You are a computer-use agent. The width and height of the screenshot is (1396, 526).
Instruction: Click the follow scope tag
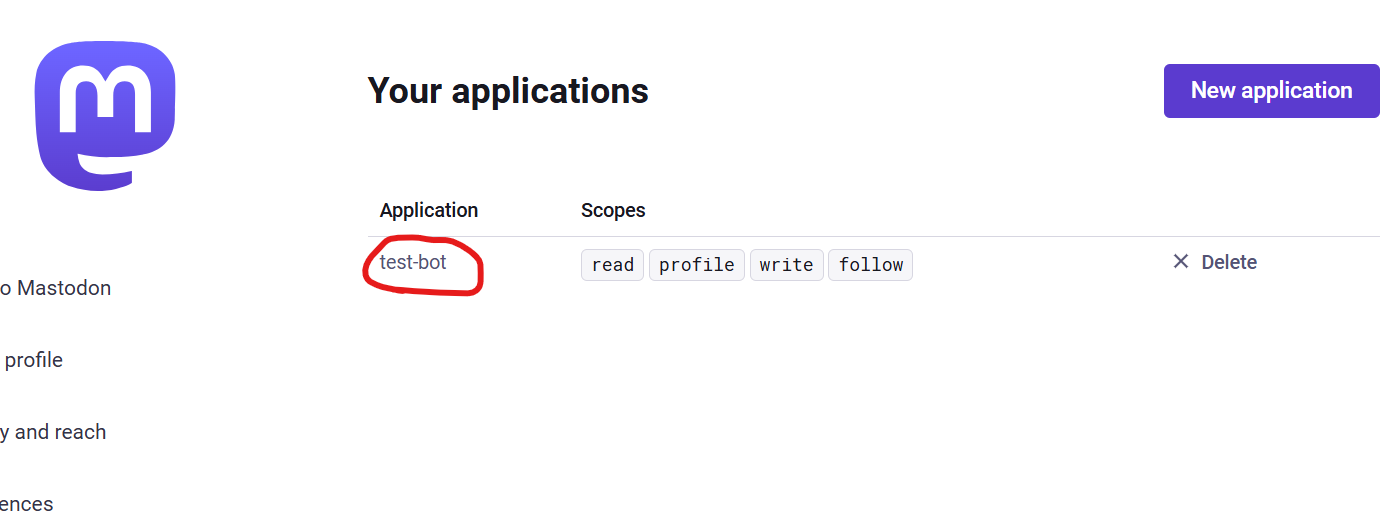[870, 265]
